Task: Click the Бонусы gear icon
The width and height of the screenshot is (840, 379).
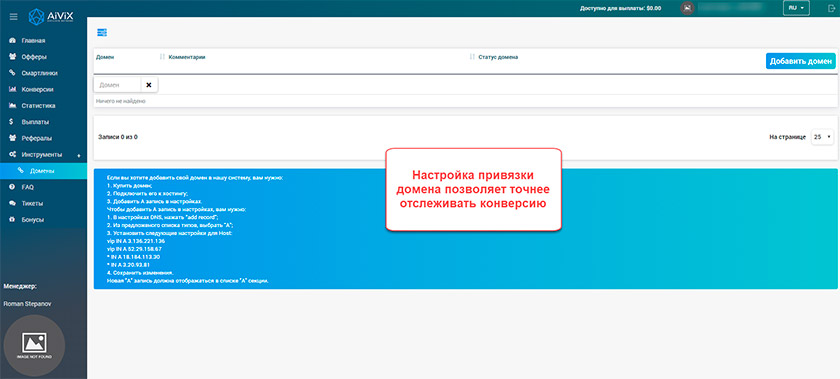Action: pos(12,220)
